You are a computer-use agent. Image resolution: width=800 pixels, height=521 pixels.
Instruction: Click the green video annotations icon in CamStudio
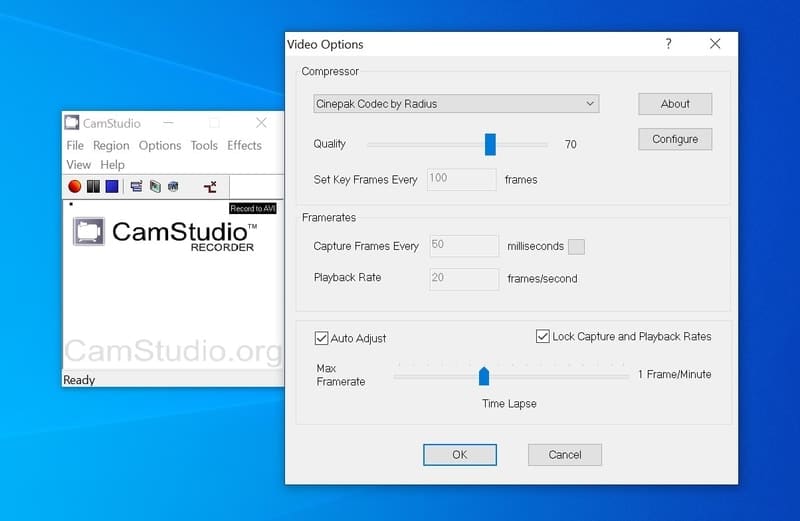pos(155,187)
